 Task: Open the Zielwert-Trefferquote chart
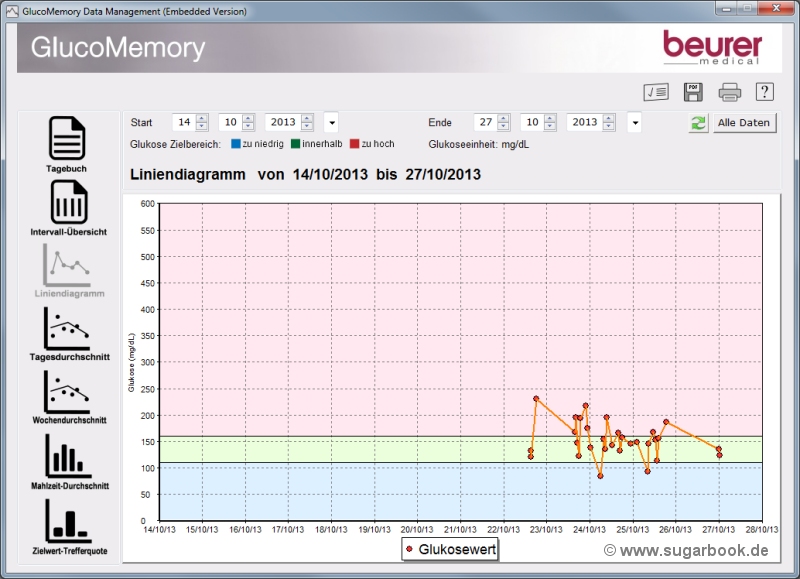pyautogui.click(x=69, y=527)
